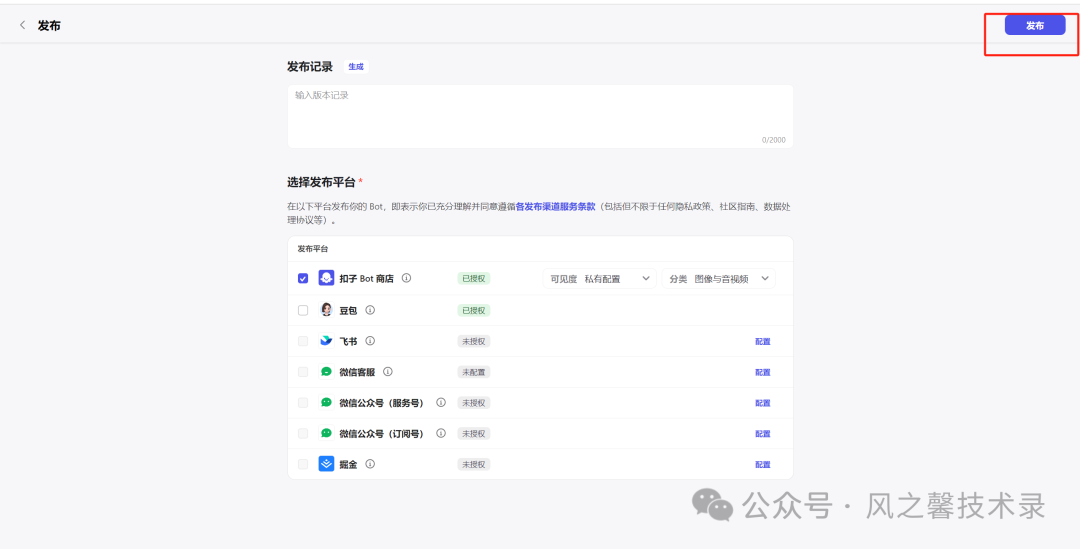Check the 豆包 checkbox
The width and height of the screenshot is (1080, 549).
pos(303,311)
